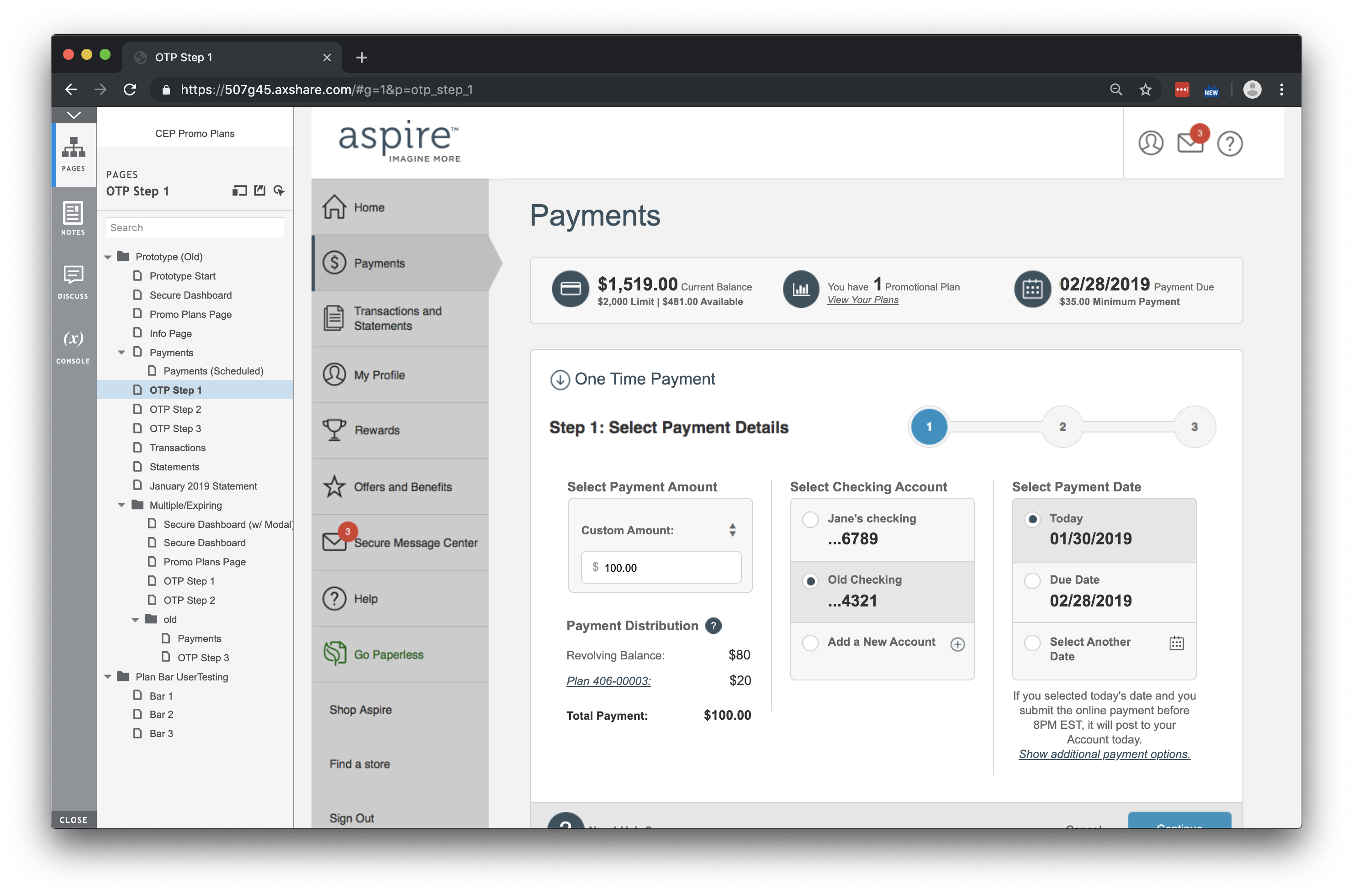Collapse One Time Payment section arrow
The width and height of the screenshot is (1353, 896).
[x=560, y=379]
